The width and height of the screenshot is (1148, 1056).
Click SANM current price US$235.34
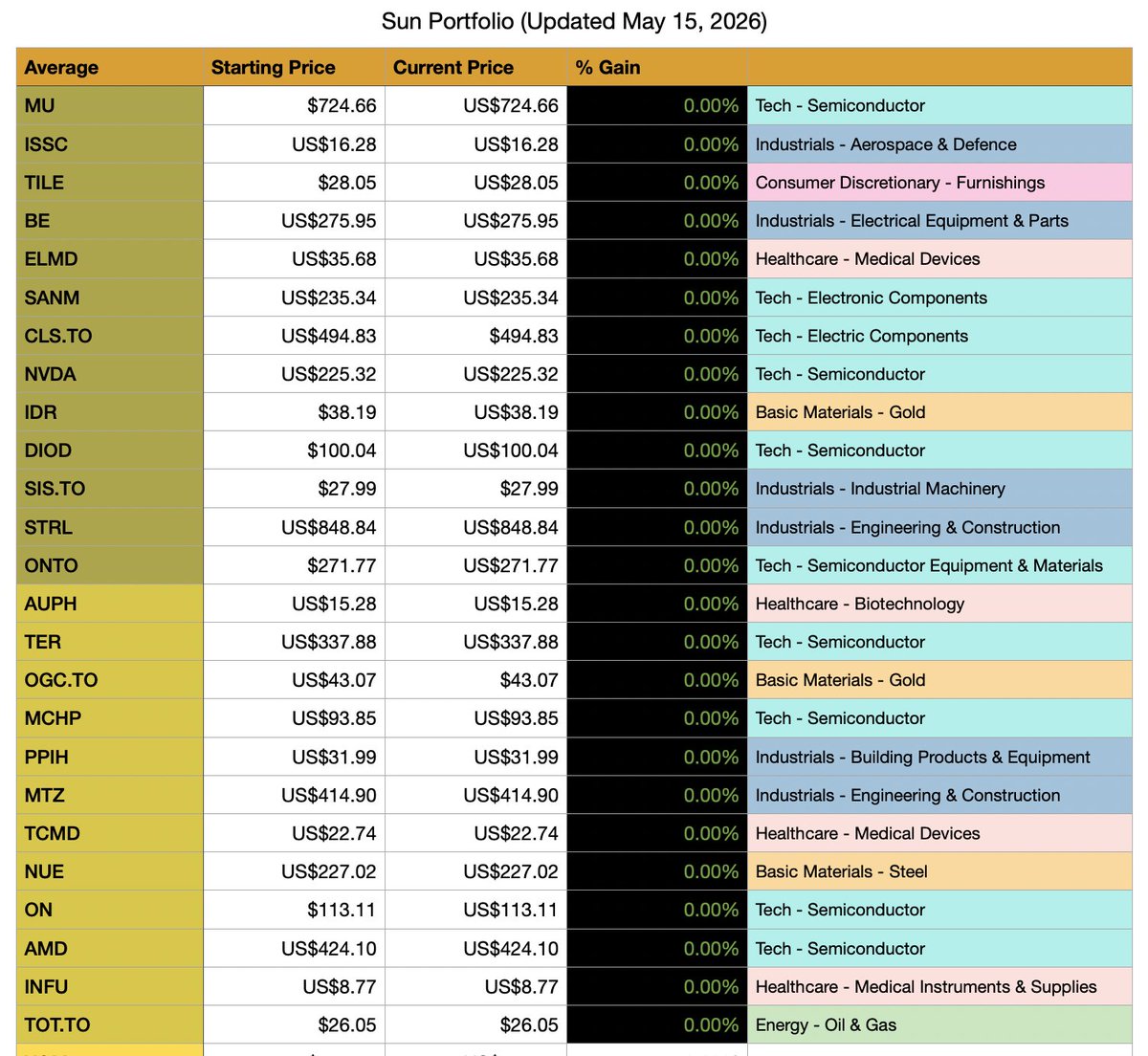tap(475, 297)
